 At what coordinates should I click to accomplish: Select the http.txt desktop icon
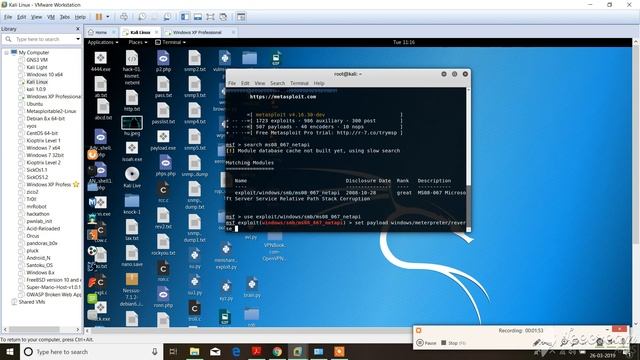pos(132,101)
